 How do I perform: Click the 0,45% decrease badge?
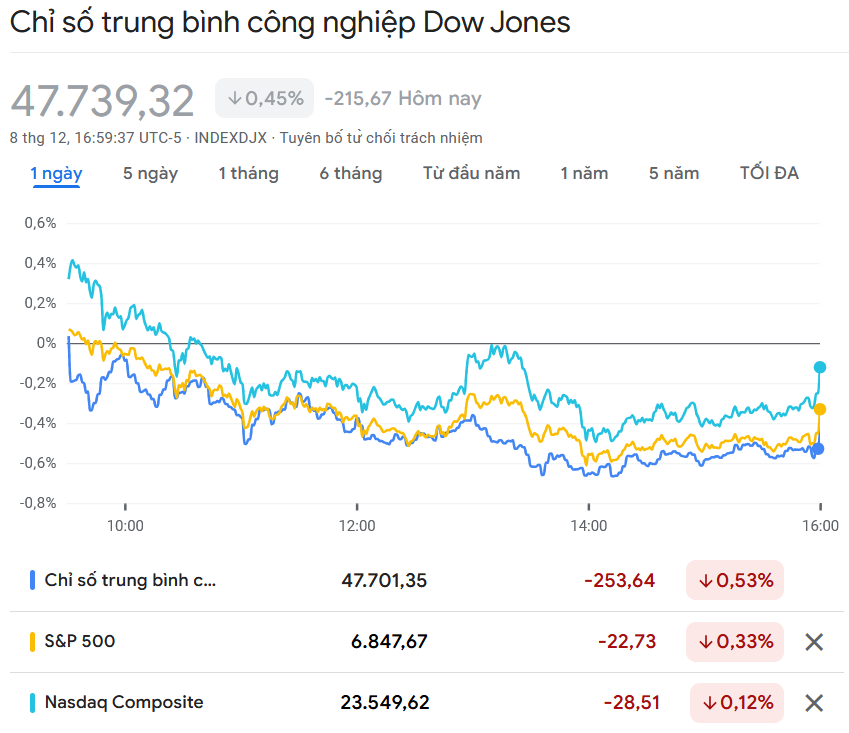coord(265,98)
